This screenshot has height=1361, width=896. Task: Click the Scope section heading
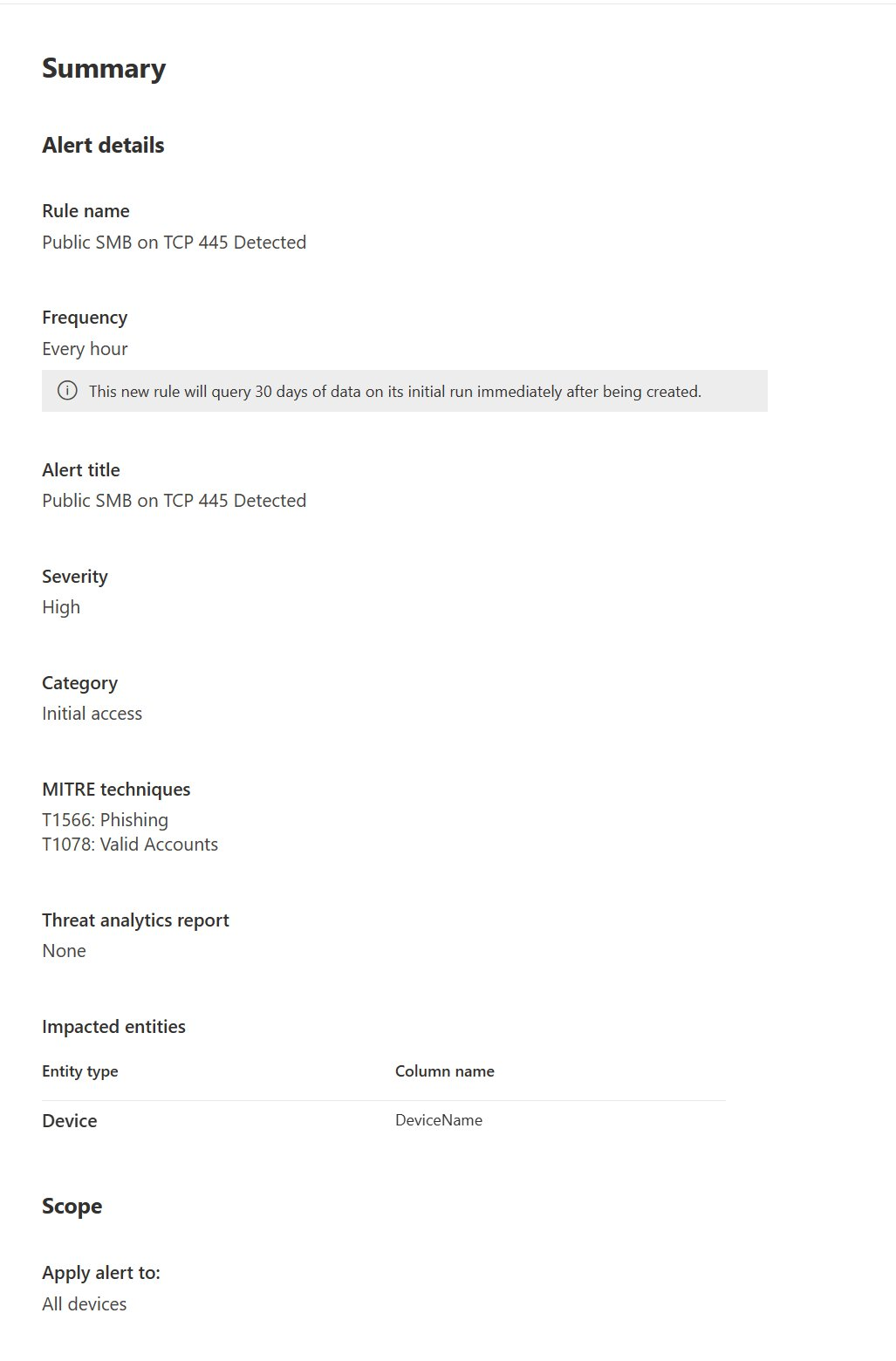coord(72,1207)
